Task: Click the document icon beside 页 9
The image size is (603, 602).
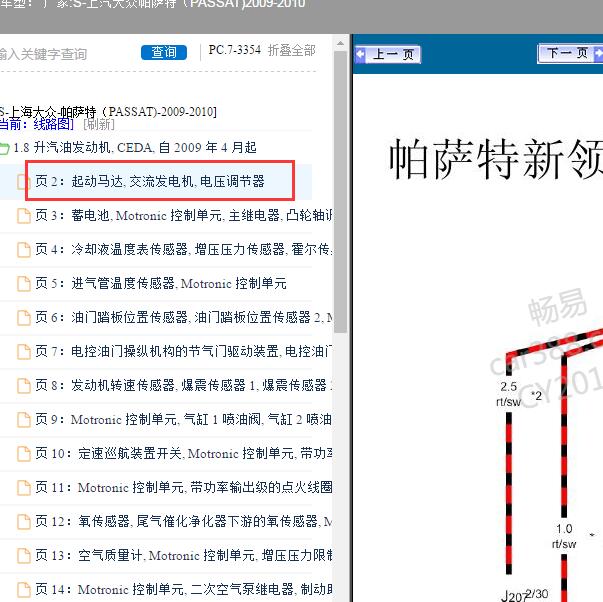Action: (23, 420)
